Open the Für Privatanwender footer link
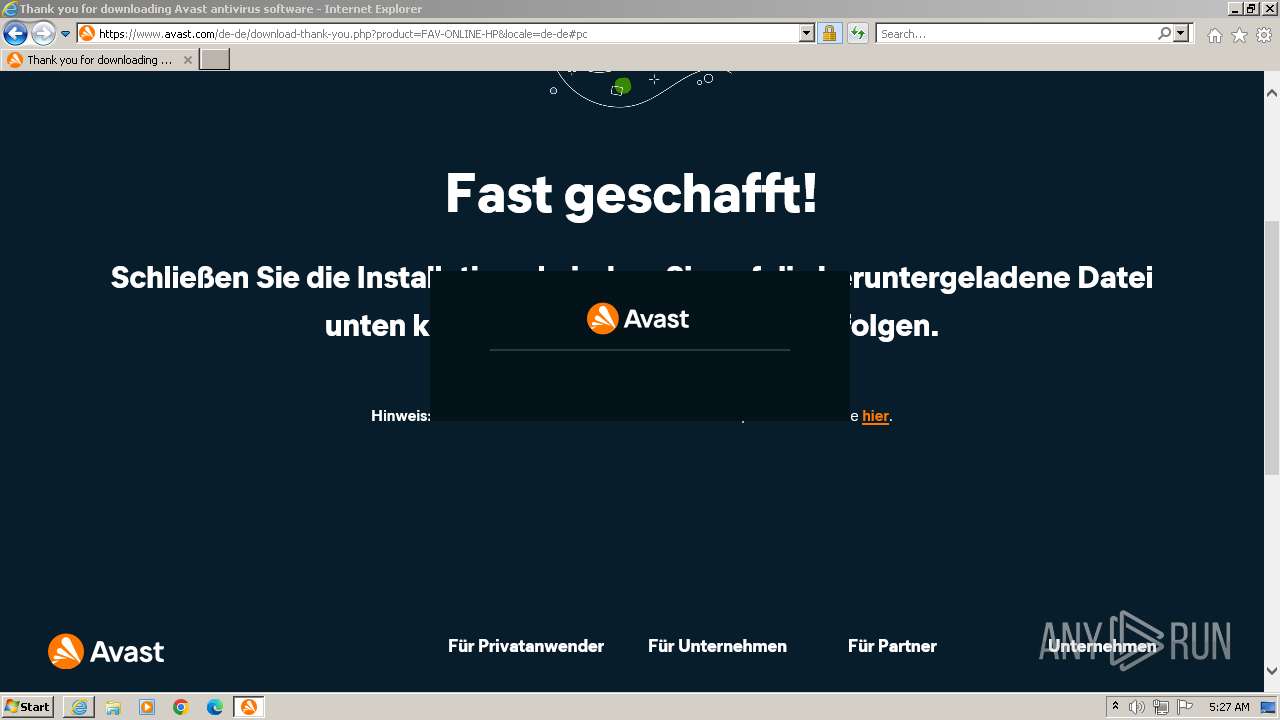This screenshot has height=720, width=1280. coord(526,646)
